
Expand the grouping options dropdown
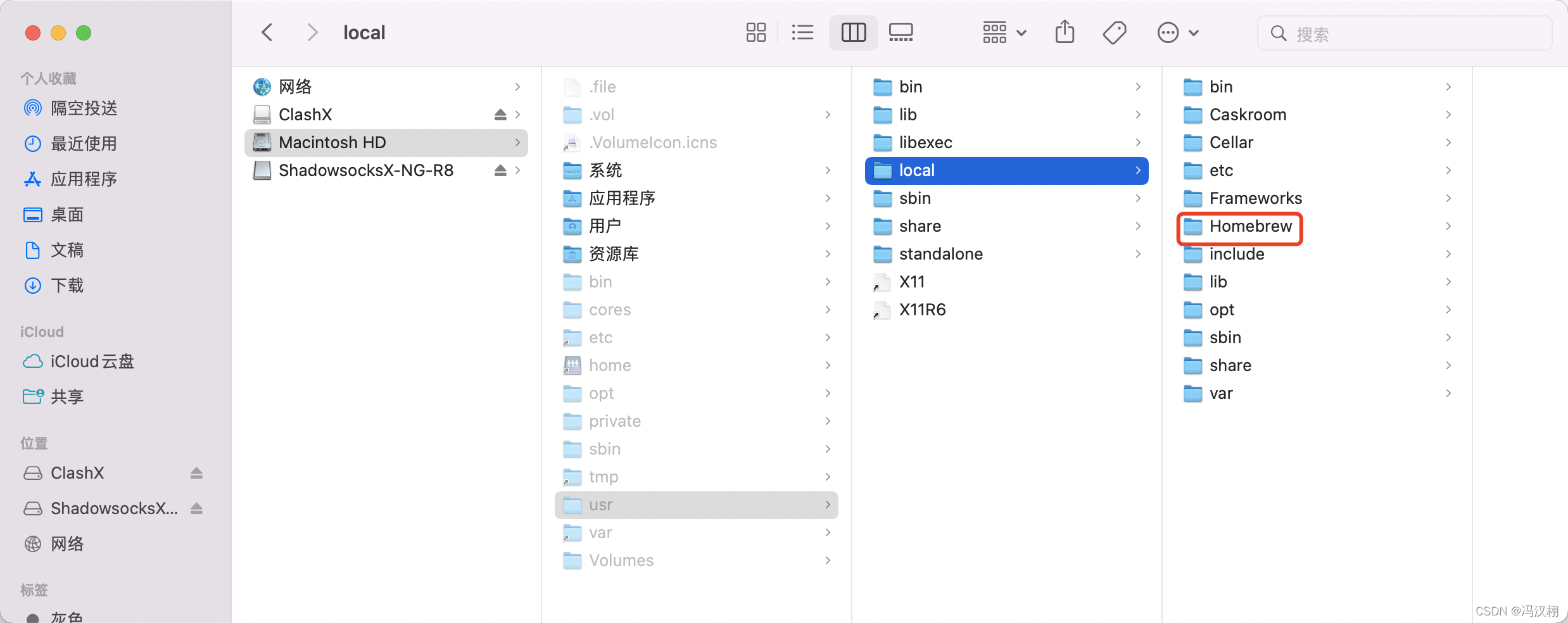pos(1004,32)
